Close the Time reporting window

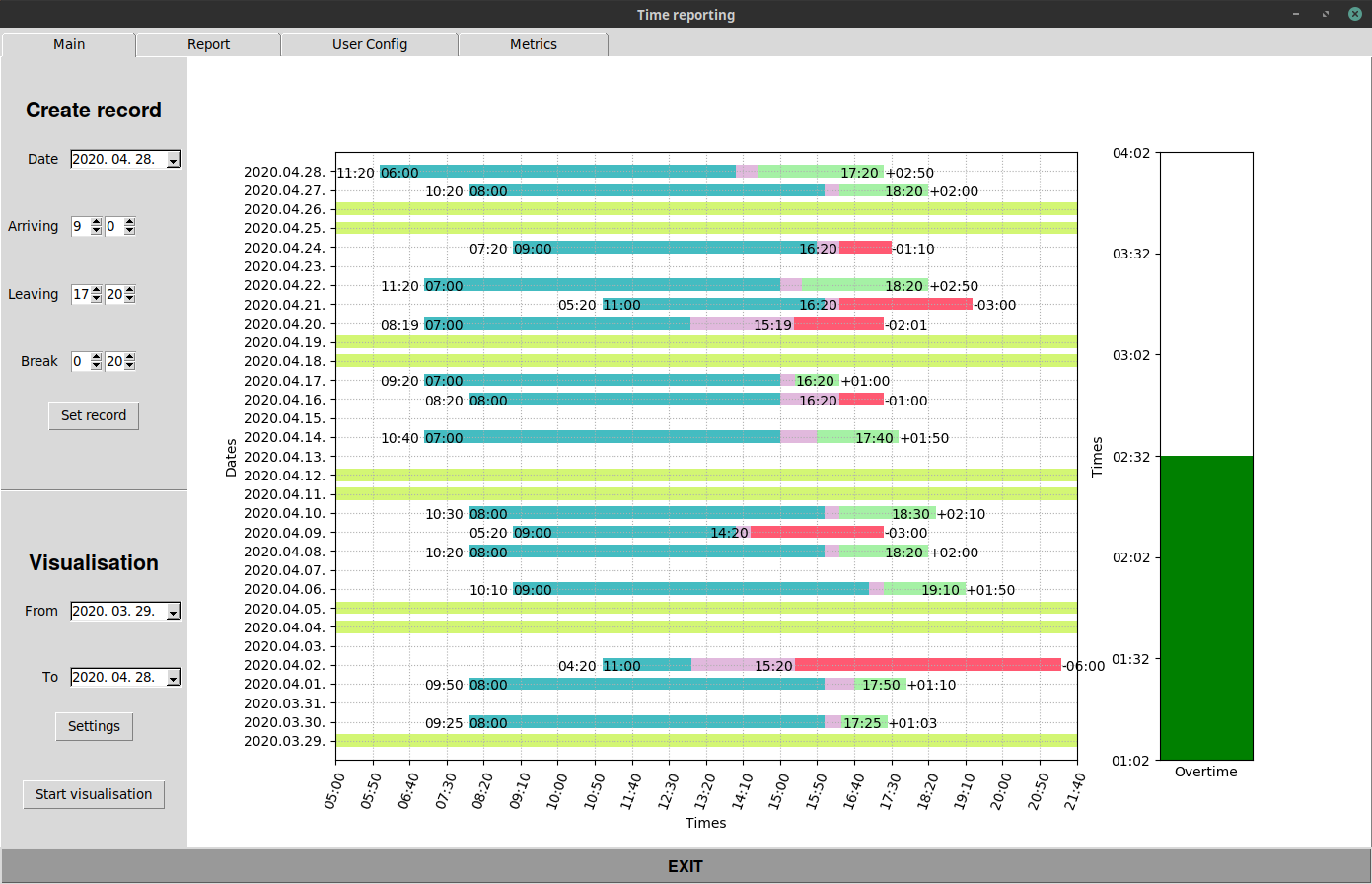point(1354,14)
